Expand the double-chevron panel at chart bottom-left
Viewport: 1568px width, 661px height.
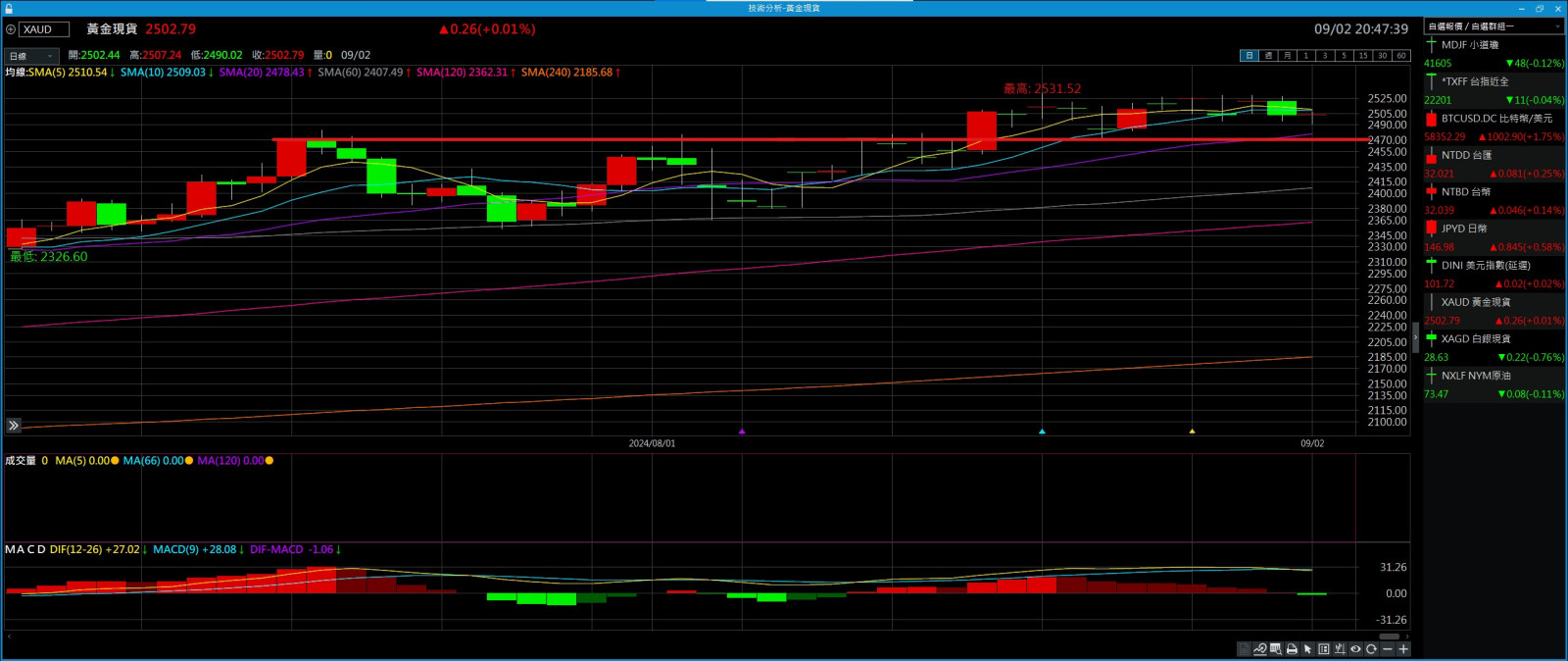tap(13, 426)
